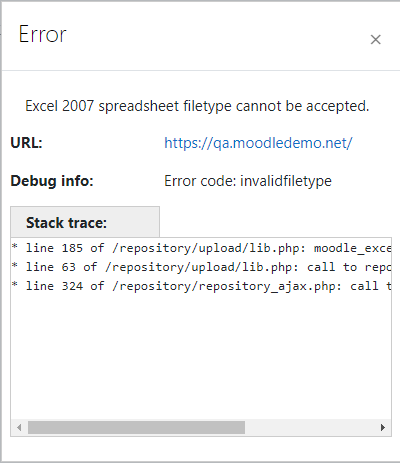Image resolution: width=400 pixels, height=463 pixels.
Task: Click the 'URL:' label
Action: coord(27,143)
